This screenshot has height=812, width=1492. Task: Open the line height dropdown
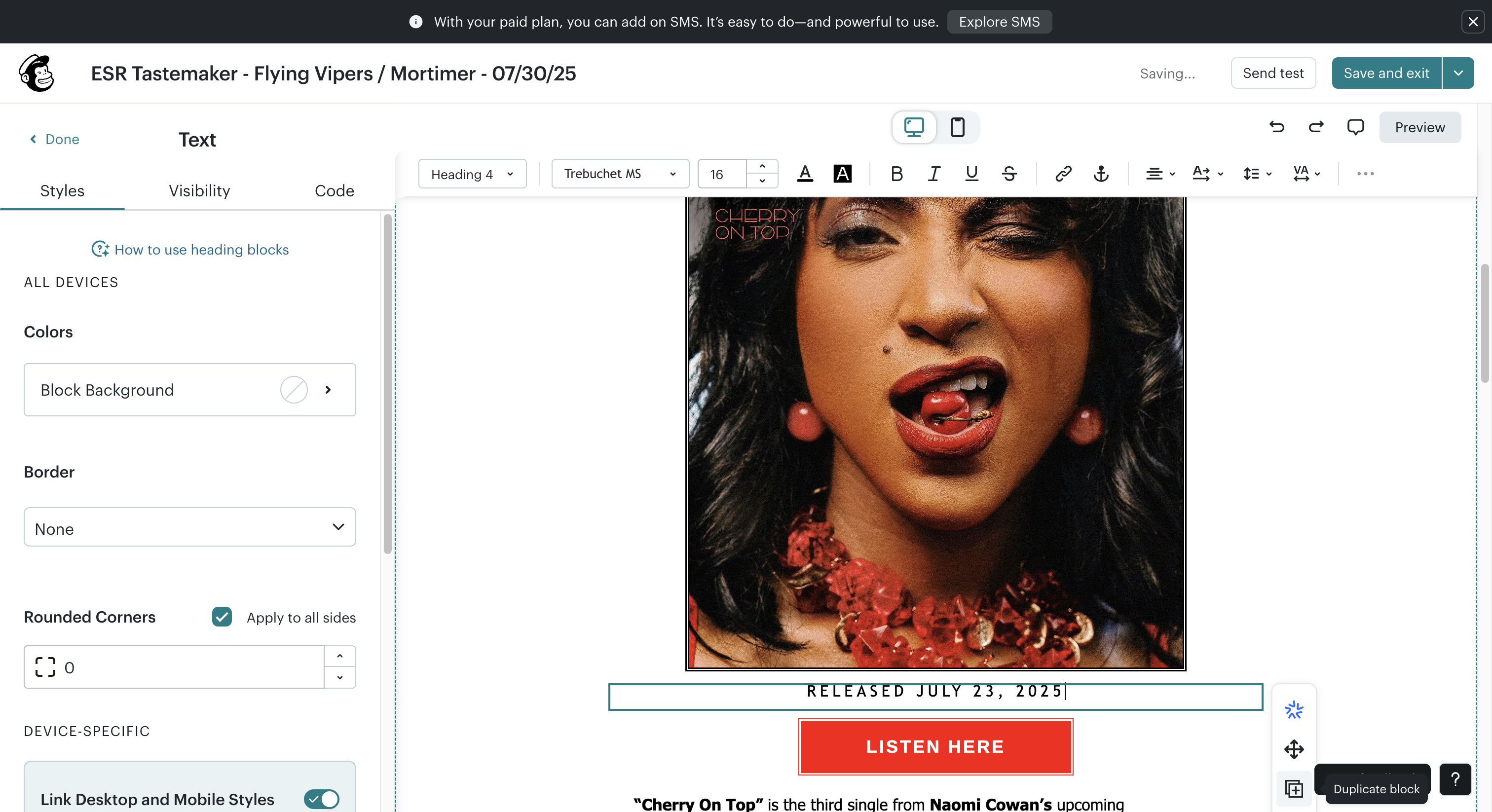[x=1257, y=174]
